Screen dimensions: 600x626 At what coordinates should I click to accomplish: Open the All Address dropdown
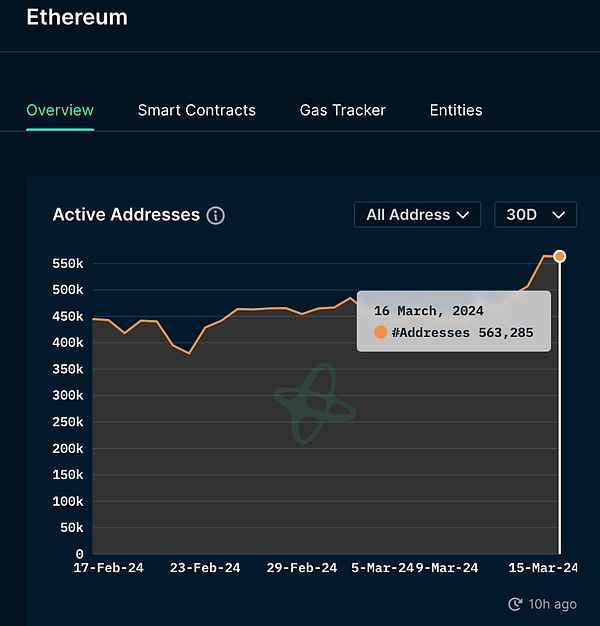click(417, 215)
